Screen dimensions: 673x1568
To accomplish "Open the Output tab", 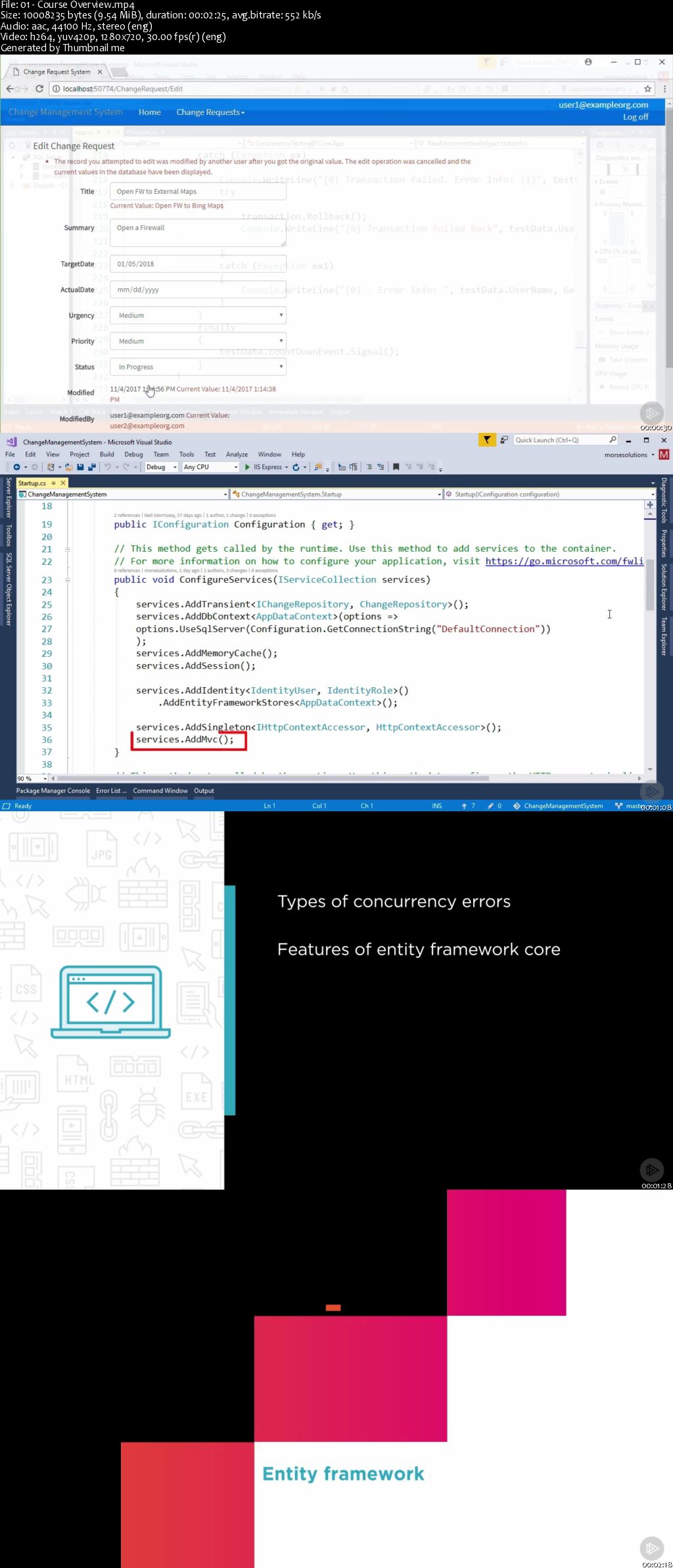I will click(x=204, y=791).
